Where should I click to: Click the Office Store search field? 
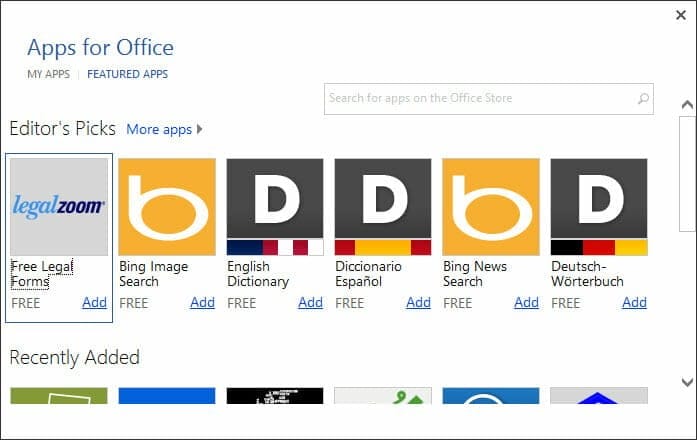[478, 98]
